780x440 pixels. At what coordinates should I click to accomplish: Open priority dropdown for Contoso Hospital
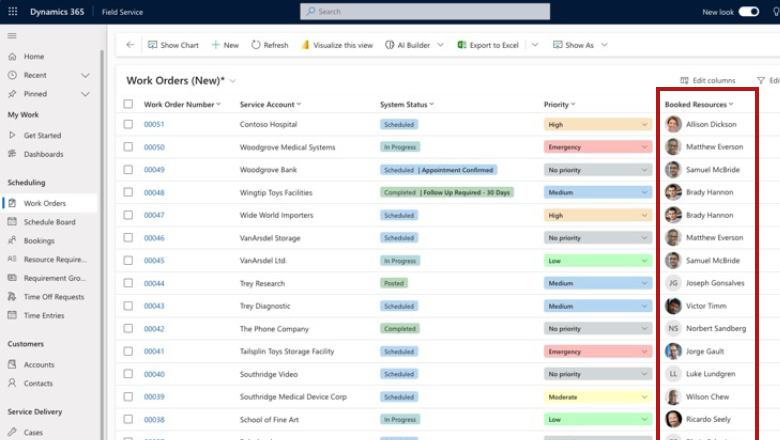click(x=644, y=124)
